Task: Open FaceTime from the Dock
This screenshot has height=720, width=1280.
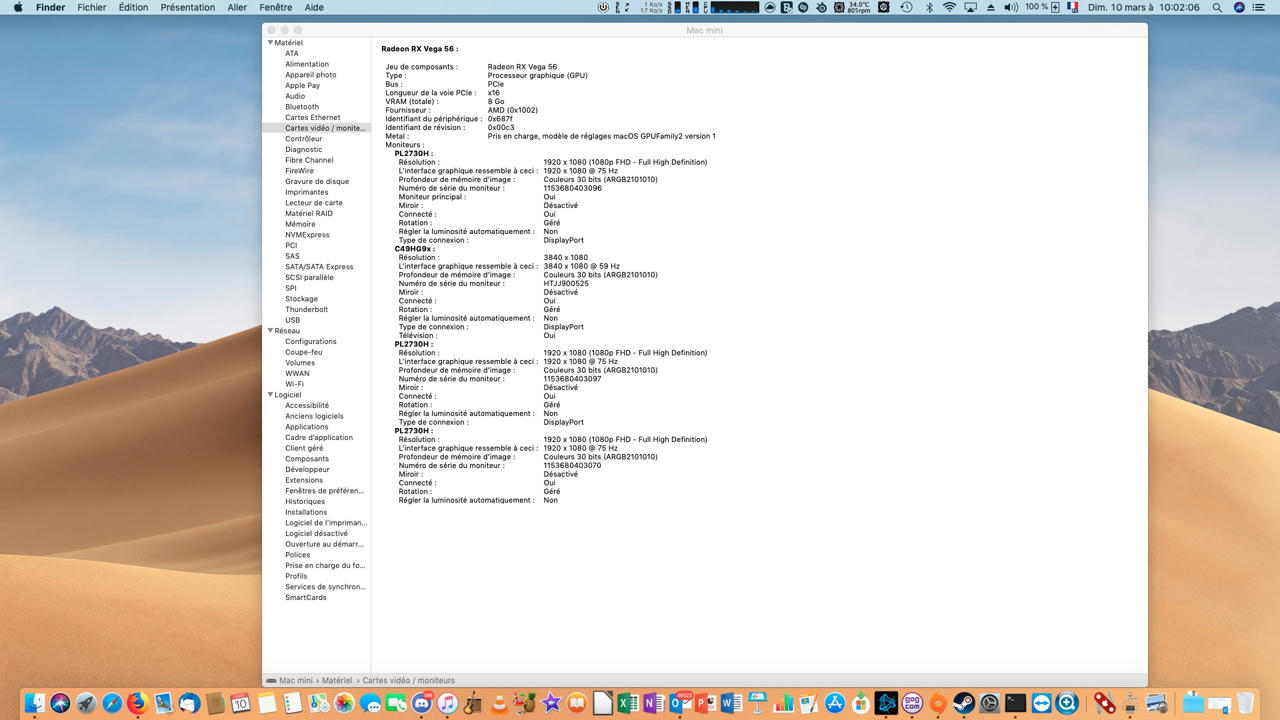Action: [396, 703]
